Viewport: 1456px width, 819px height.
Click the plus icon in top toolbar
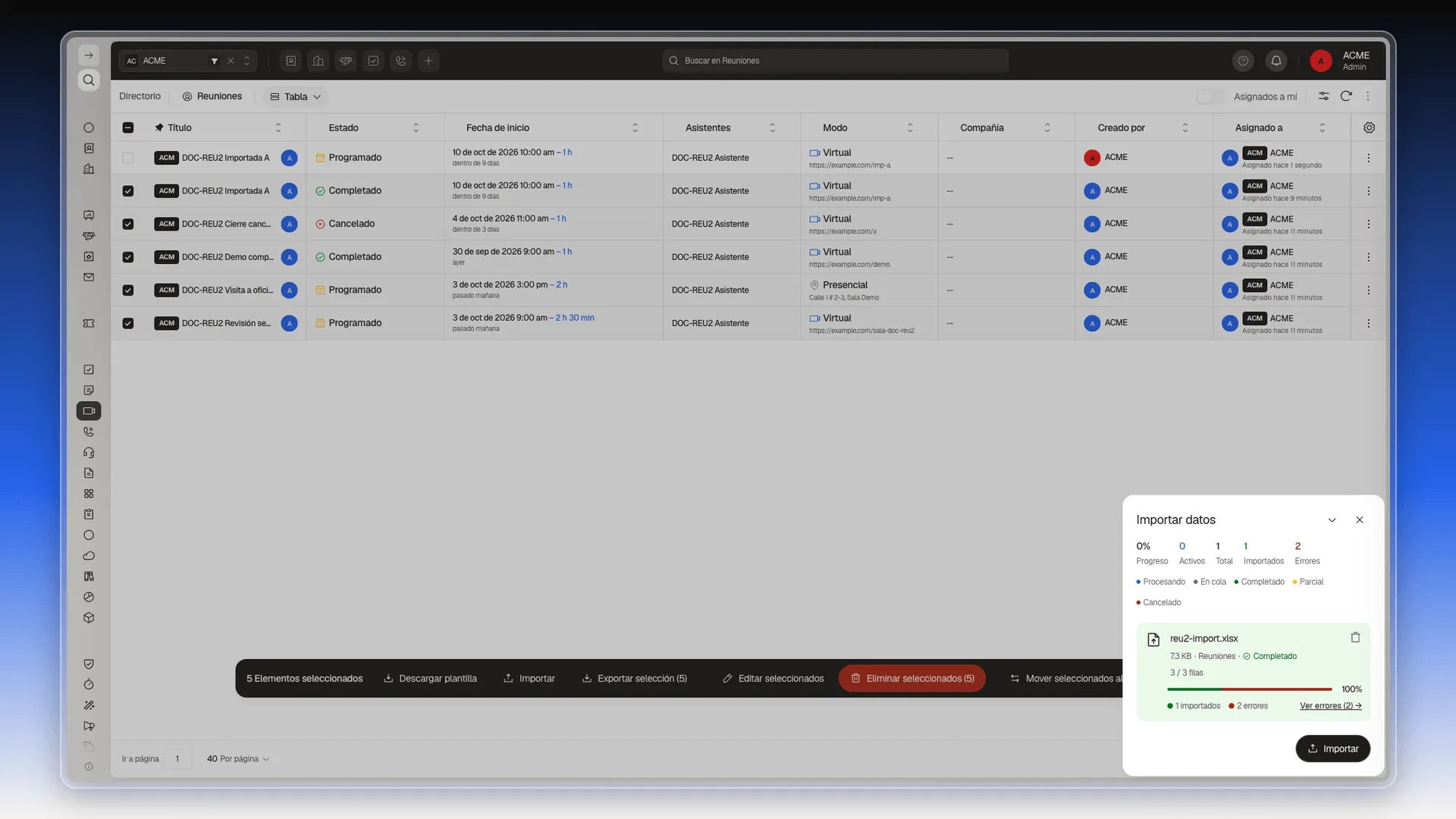click(428, 61)
